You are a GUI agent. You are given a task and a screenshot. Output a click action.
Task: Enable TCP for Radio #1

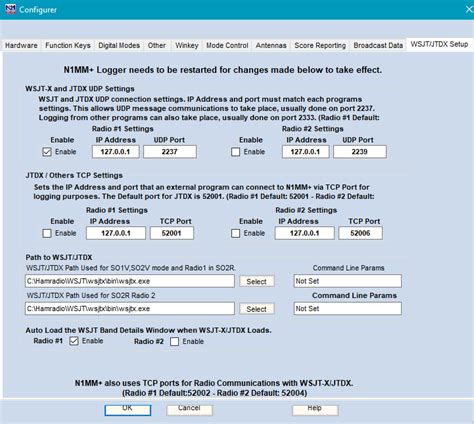[47, 233]
